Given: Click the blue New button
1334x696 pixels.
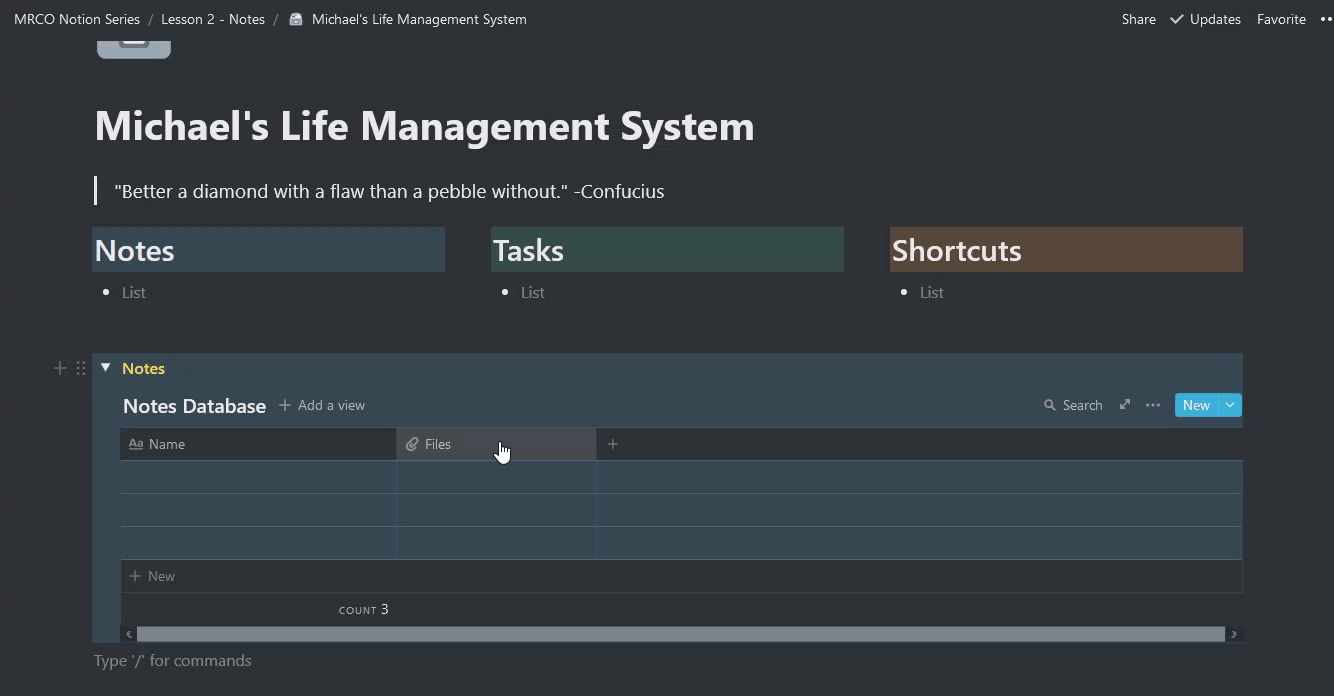Looking at the screenshot, I should pos(1196,405).
